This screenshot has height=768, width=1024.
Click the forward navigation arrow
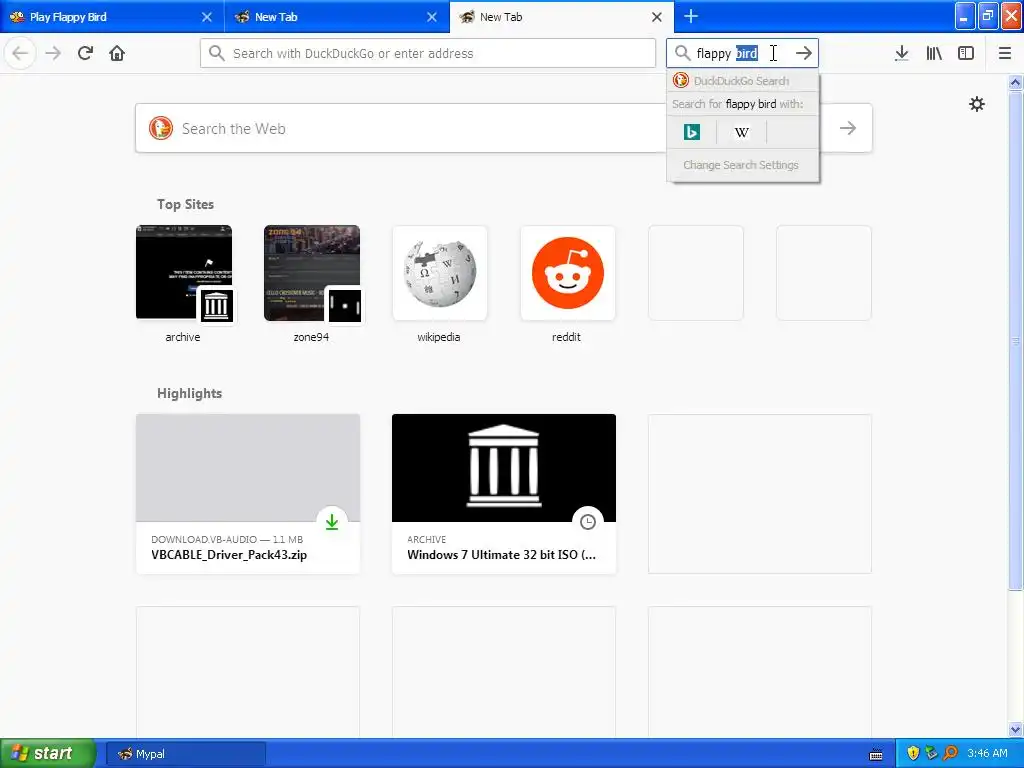[53, 53]
